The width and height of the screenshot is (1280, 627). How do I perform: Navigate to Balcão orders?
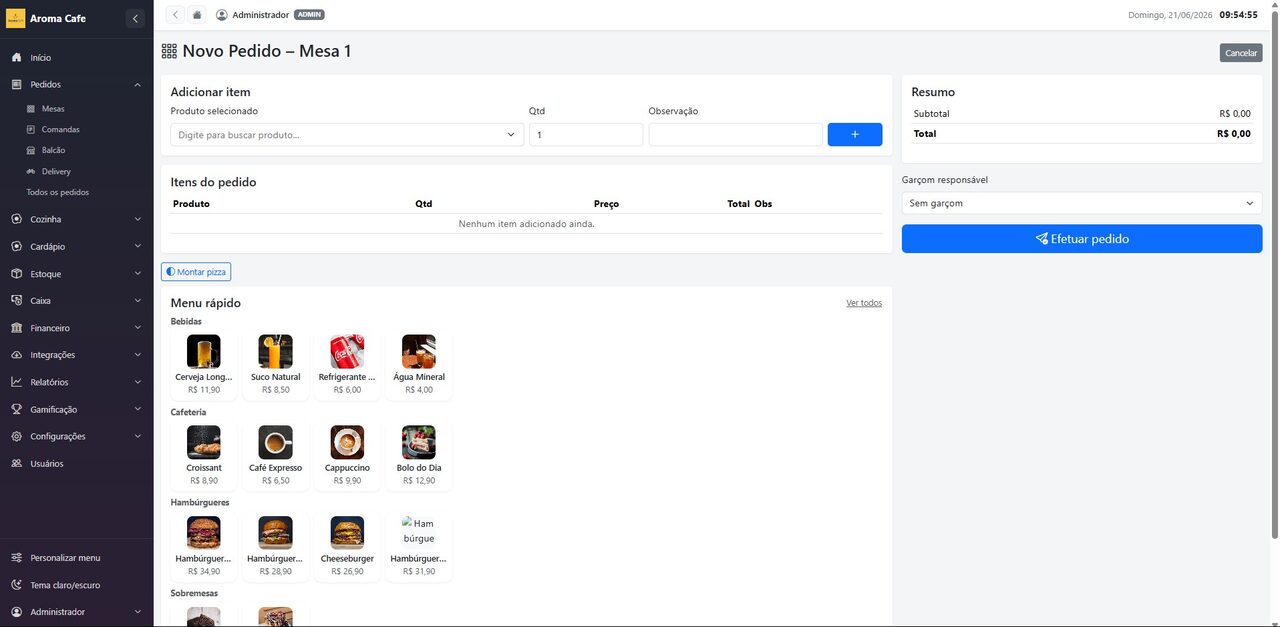(53, 150)
